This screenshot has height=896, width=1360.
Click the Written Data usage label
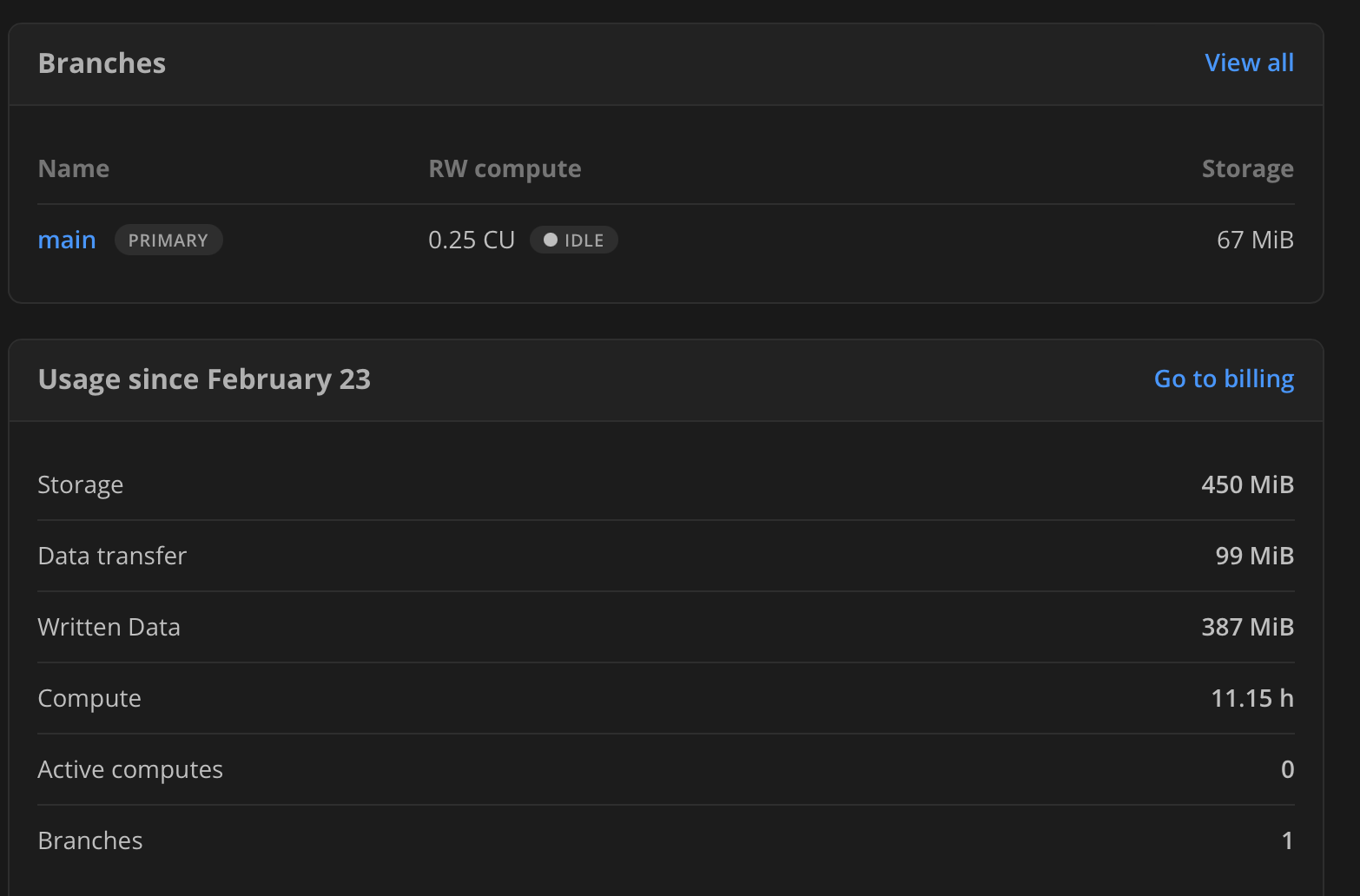click(x=109, y=627)
